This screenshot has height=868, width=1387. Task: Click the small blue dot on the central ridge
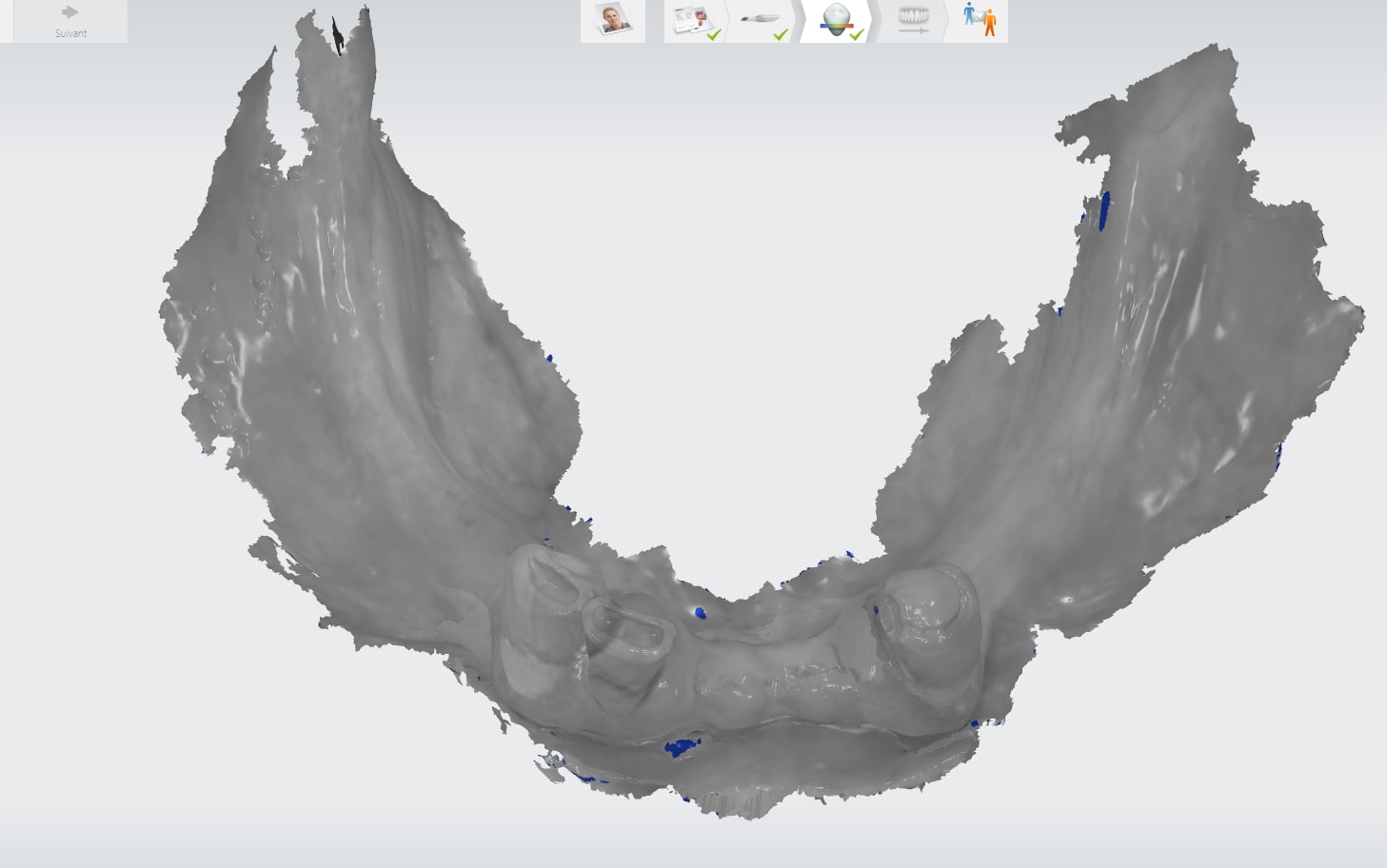(x=701, y=613)
